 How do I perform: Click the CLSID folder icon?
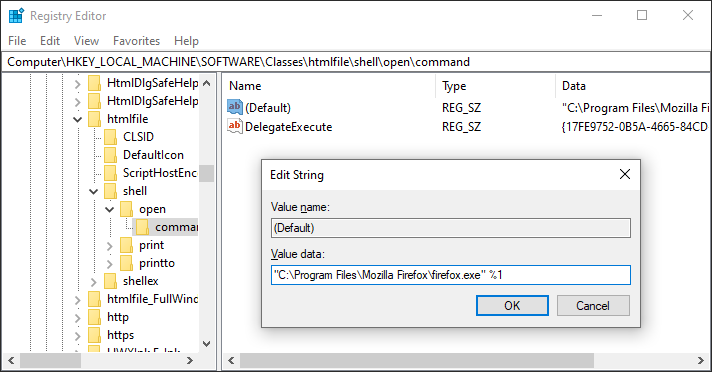coord(111,137)
